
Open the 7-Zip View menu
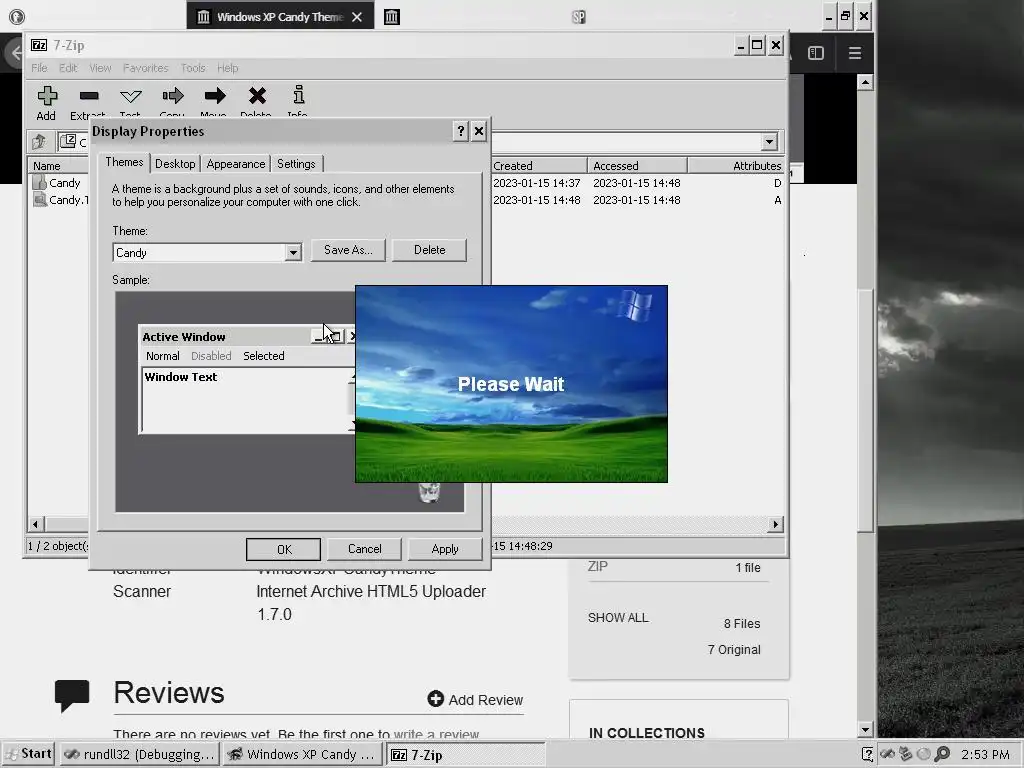(100, 68)
